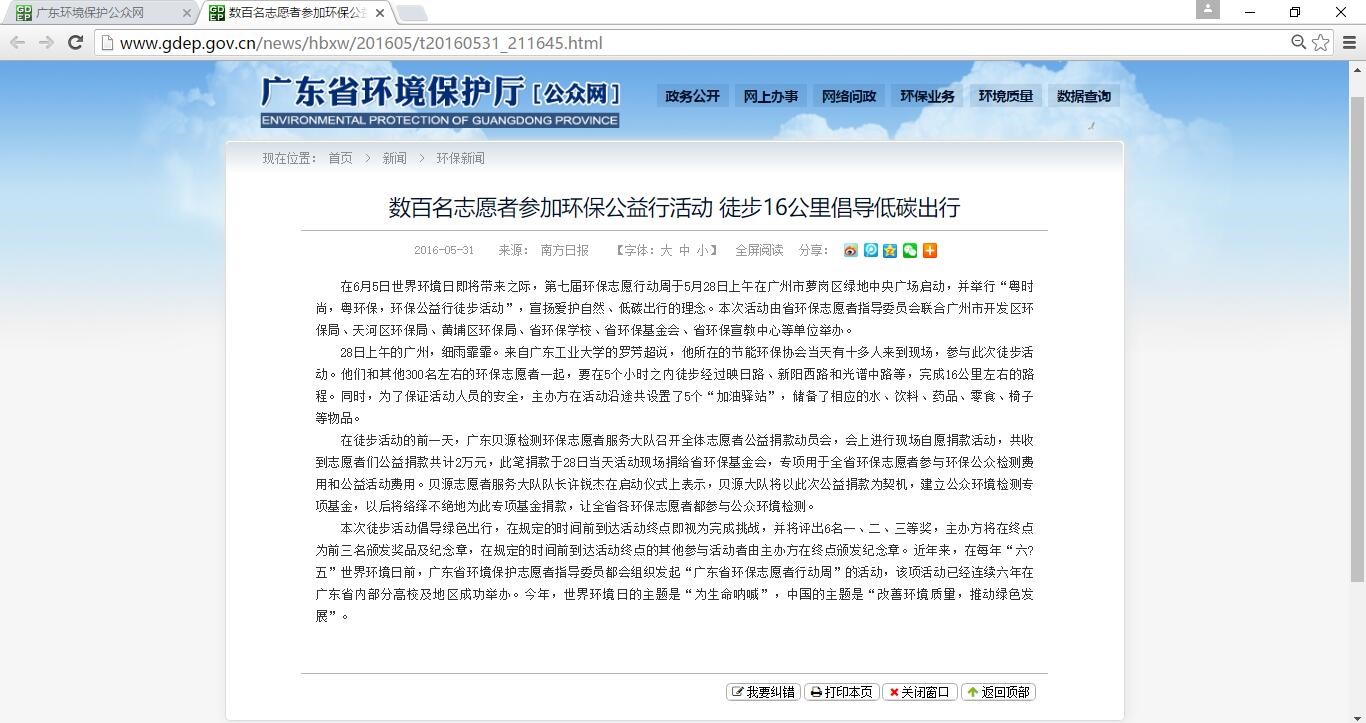Click scrollbar up arrow

coord(1357,69)
